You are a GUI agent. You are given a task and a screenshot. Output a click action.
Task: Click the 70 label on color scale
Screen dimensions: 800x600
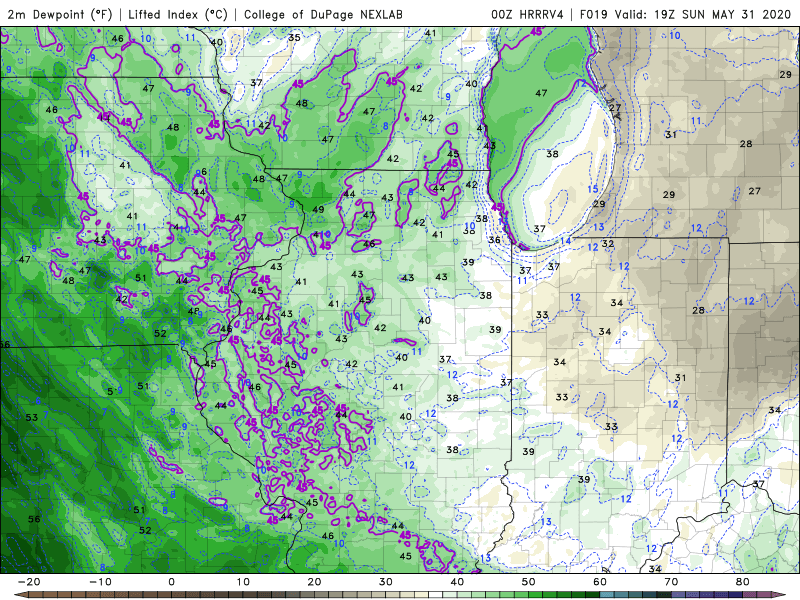click(x=671, y=582)
